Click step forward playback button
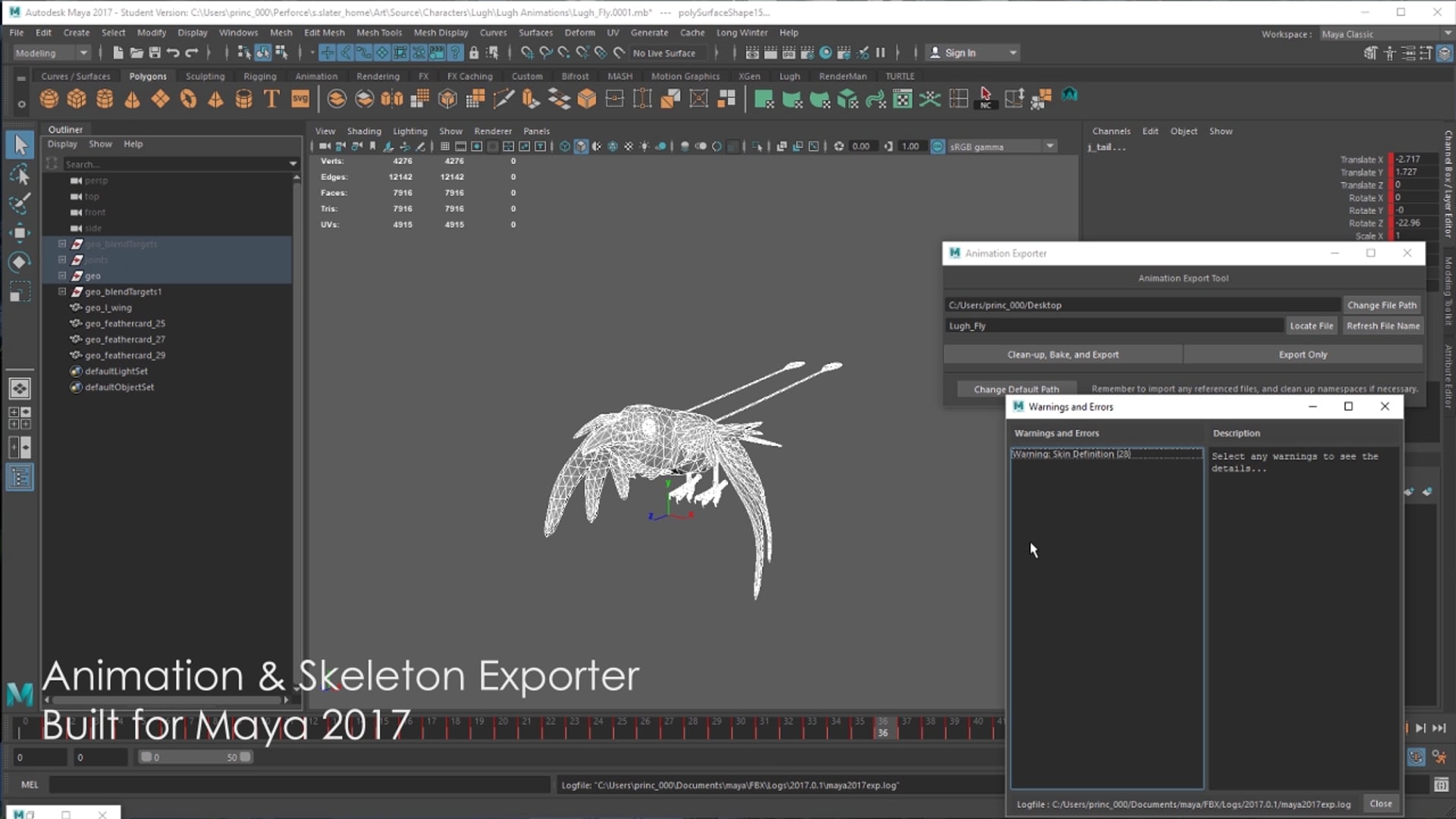Screen dimensions: 1456x819 coord(1420,728)
